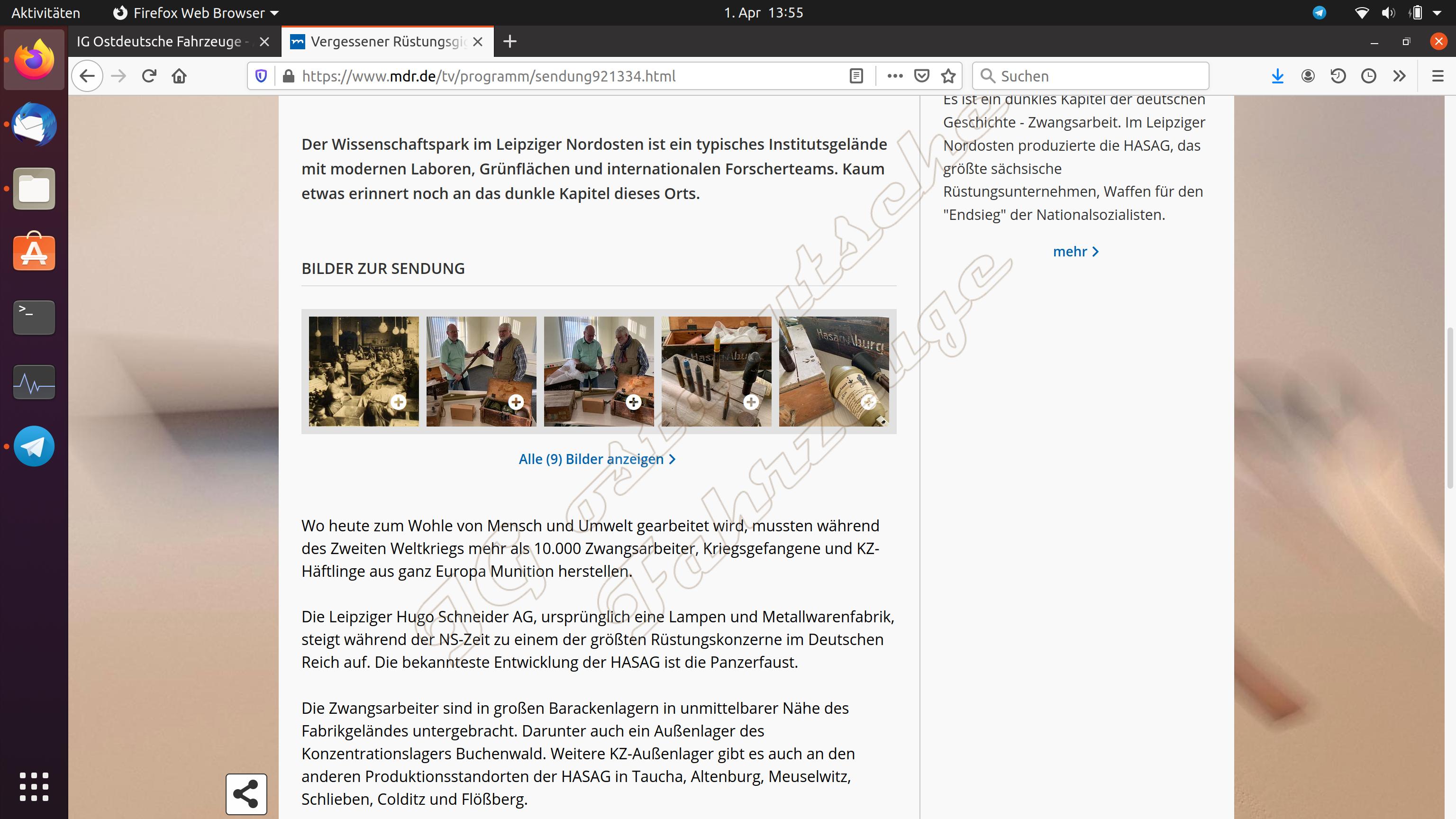Open a new browser tab
The image size is (1456, 819).
point(509,42)
